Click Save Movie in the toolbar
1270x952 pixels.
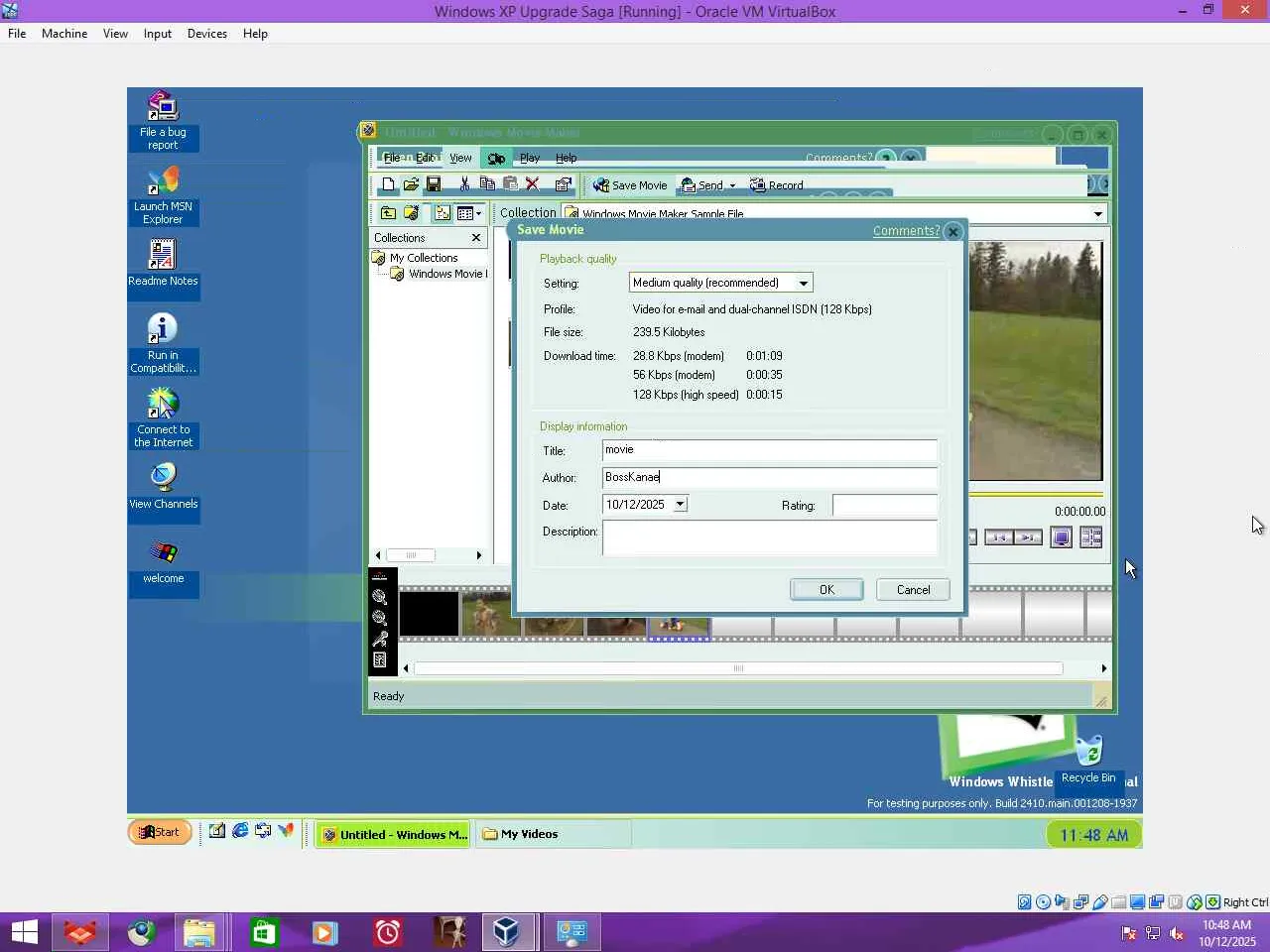click(x=630, y=185)
